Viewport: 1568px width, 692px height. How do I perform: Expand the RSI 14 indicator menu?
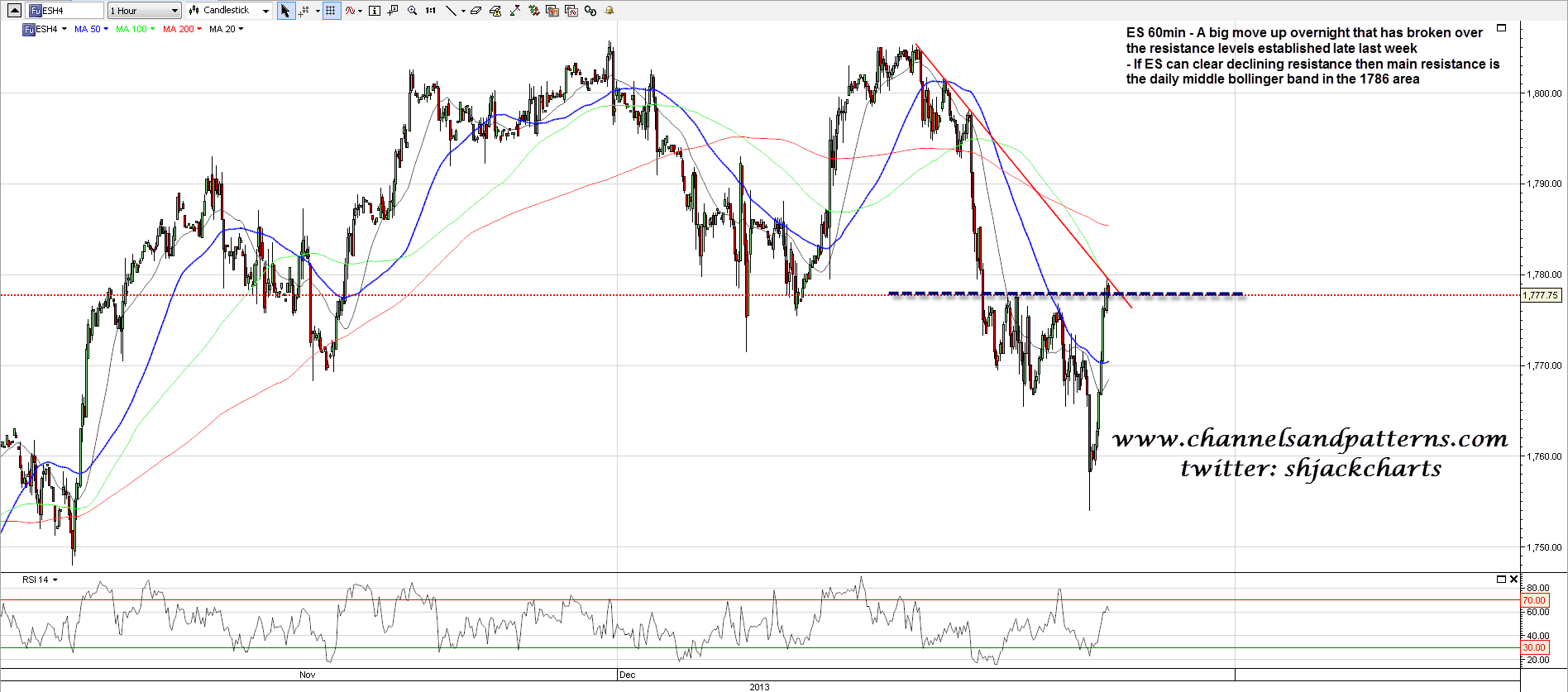(x=40, y=580)
